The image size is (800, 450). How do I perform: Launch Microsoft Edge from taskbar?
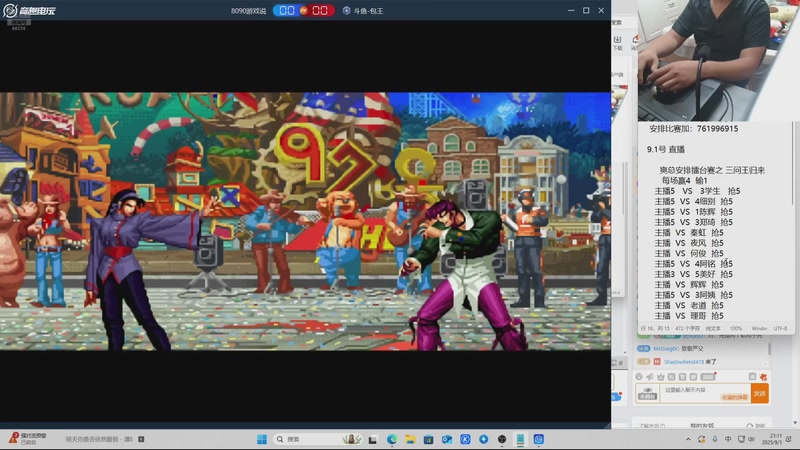click(x=392, y=439)
